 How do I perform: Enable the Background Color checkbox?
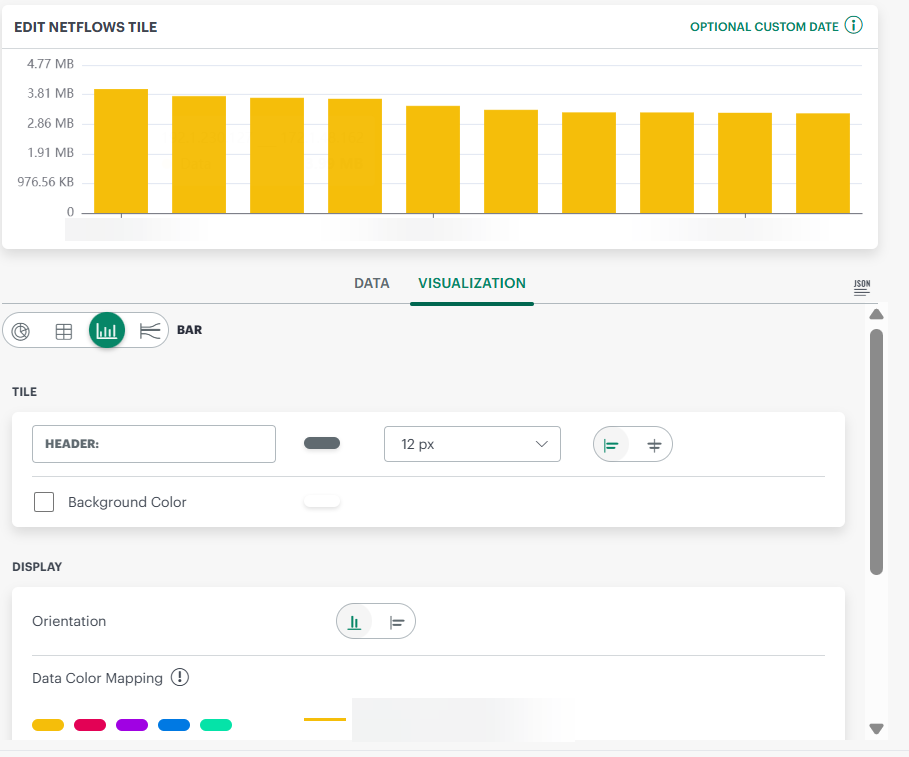pos(44,502)
